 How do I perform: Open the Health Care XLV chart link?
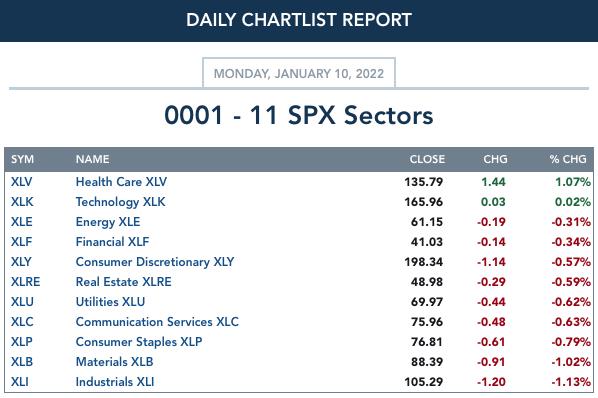121,182
